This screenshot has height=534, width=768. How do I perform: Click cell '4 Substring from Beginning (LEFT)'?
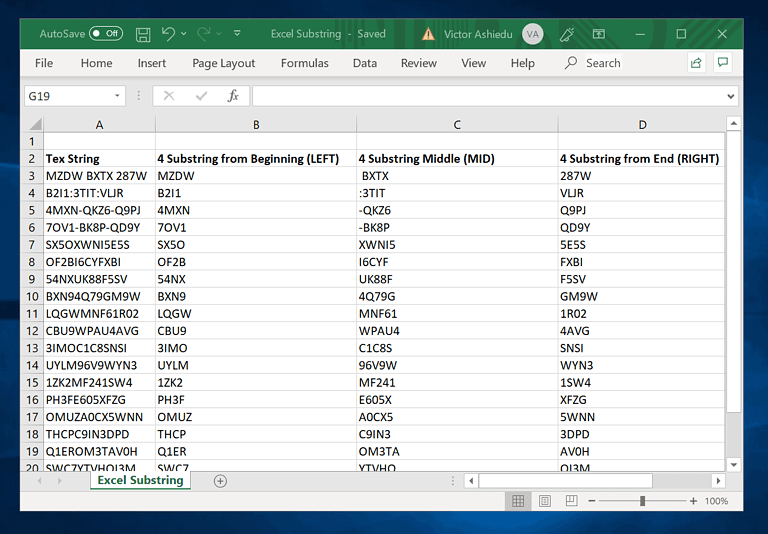point(256,159)
